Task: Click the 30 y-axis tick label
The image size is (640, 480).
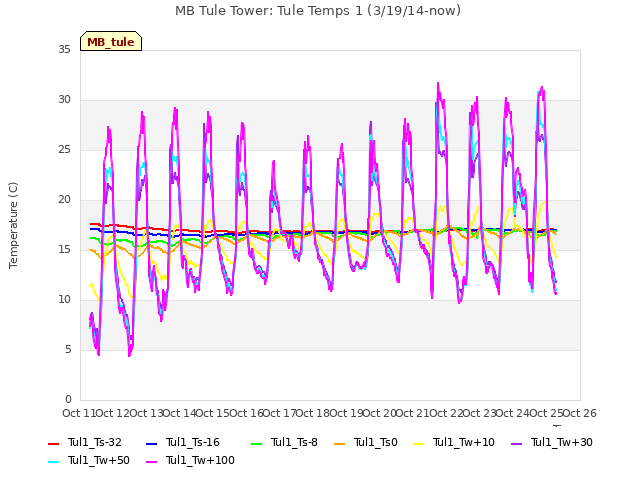Action: click(64, 100)
